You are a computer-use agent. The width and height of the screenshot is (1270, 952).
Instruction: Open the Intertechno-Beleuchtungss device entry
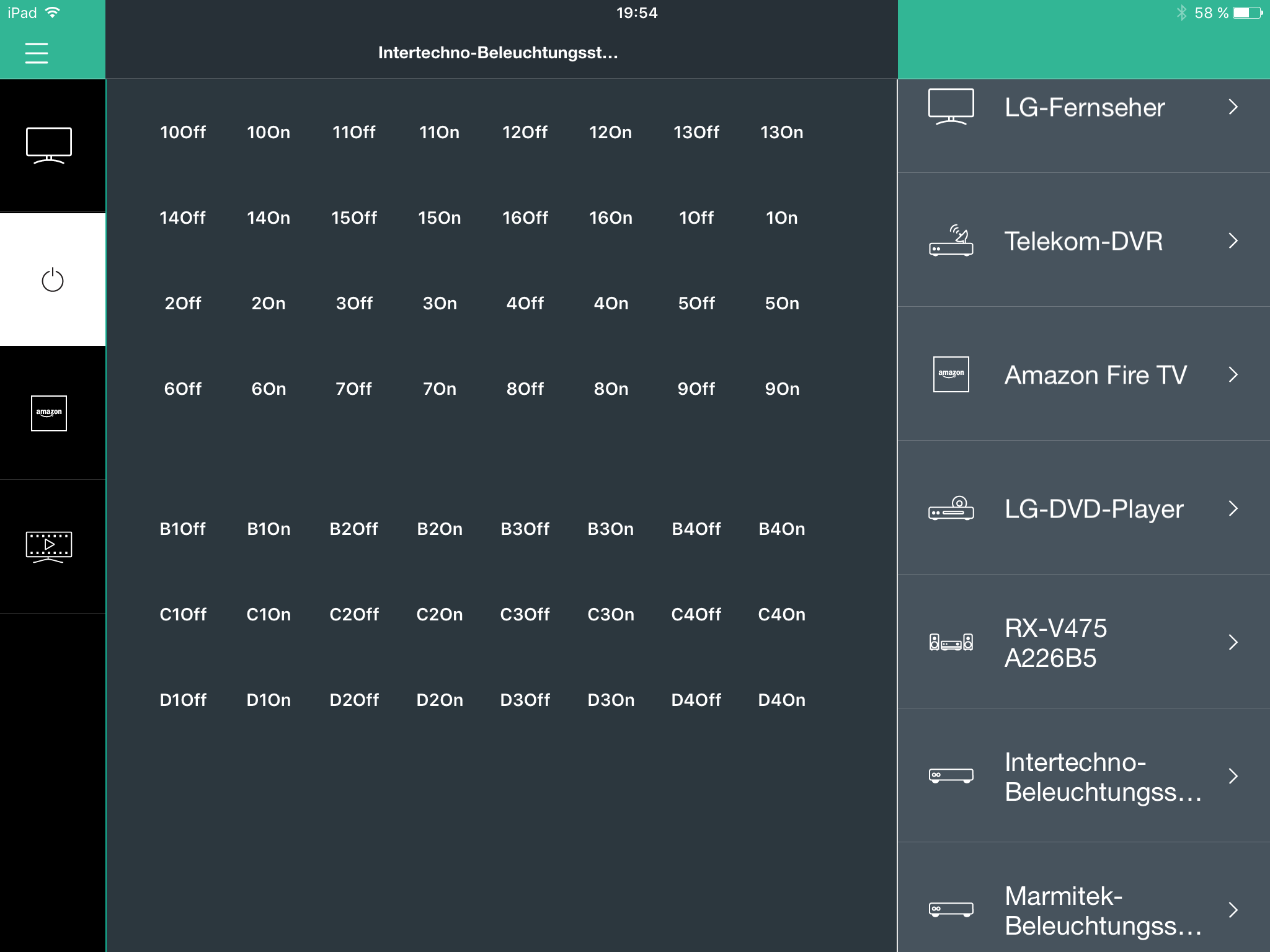tap(1083, 776)
